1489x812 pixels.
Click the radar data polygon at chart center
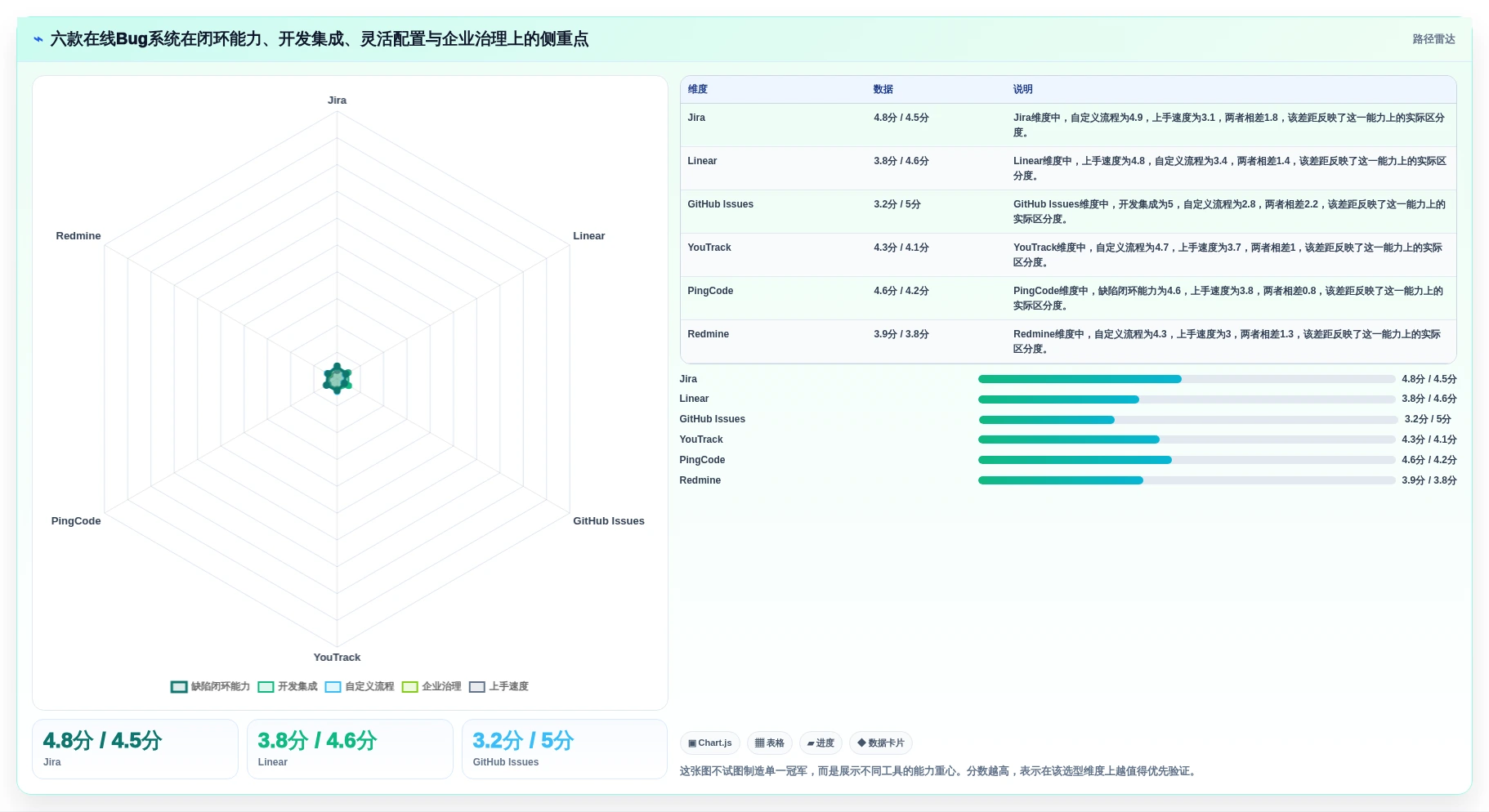pos(338,379)
